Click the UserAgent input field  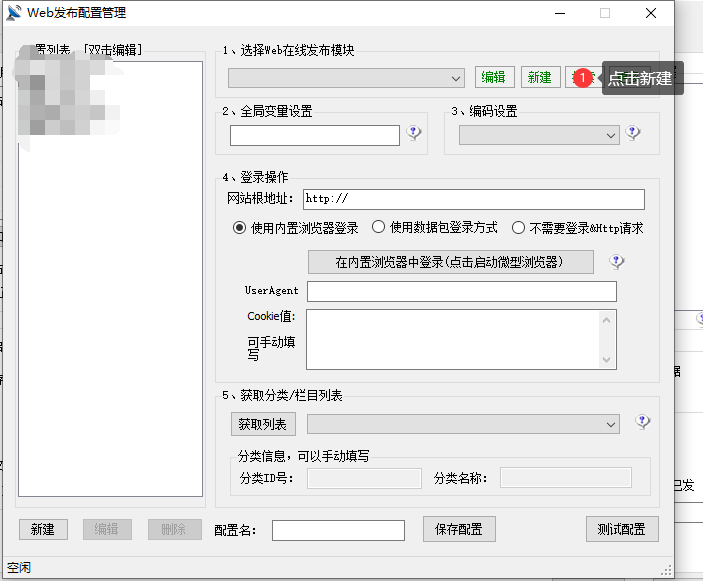coord(462,291)
